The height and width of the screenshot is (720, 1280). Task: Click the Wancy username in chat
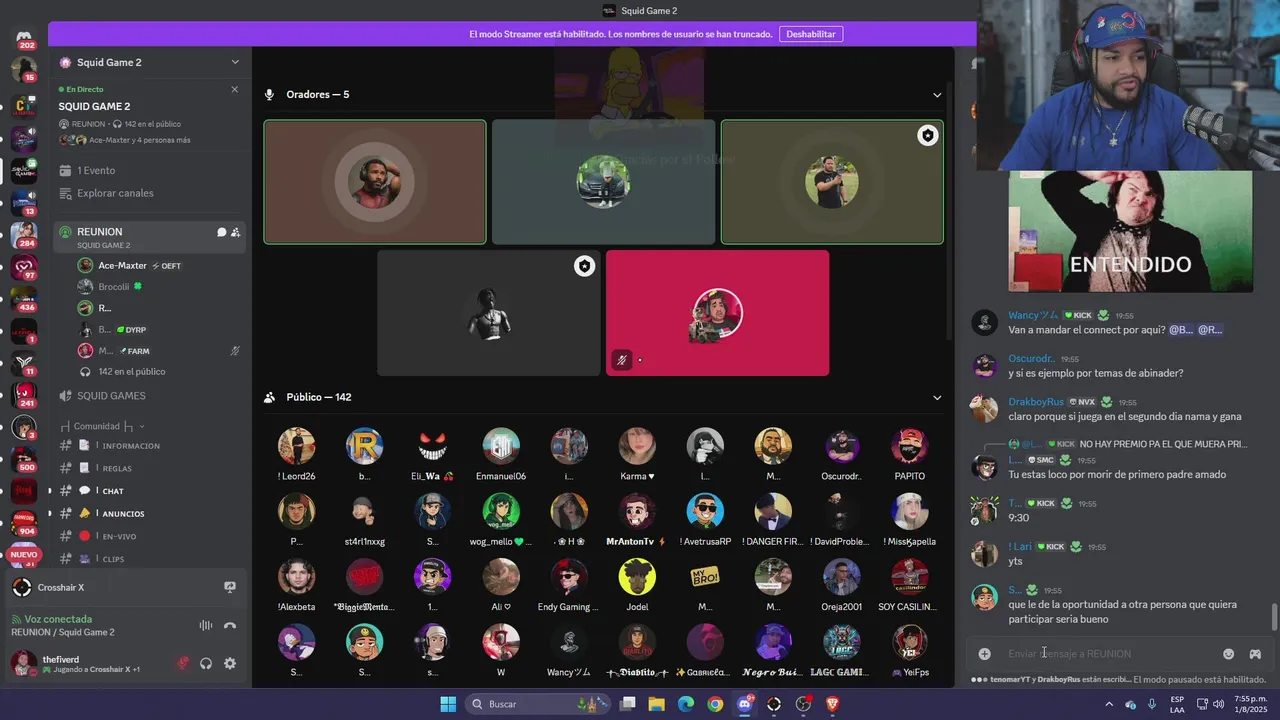pyautogui.click(x=1033, y=315)
